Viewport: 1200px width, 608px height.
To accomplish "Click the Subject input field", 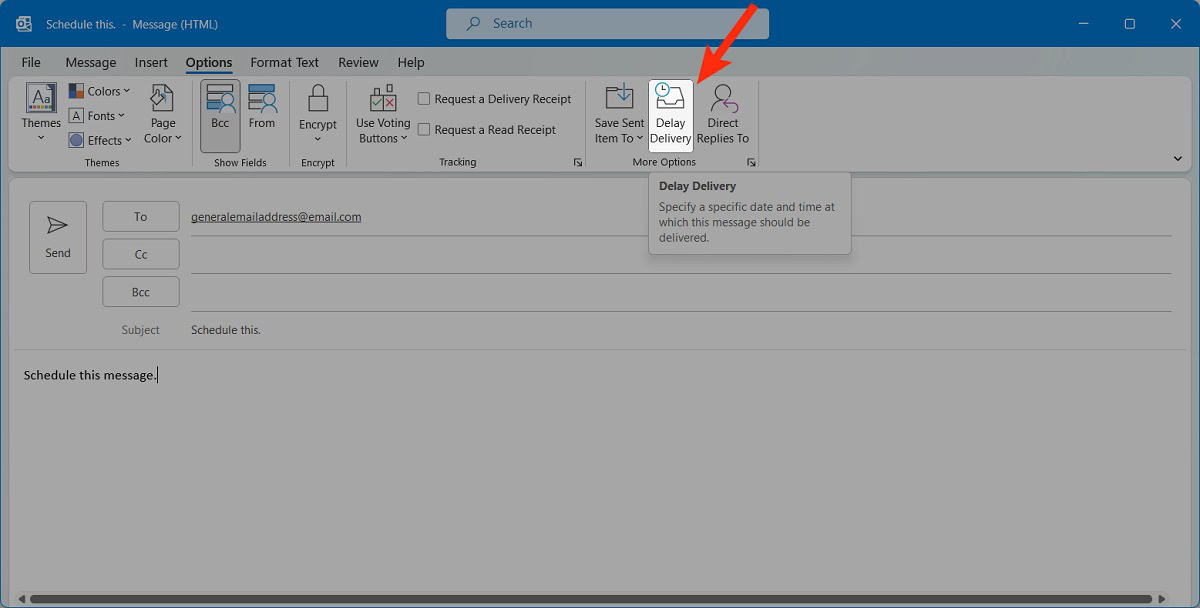I will coord(680,330).
